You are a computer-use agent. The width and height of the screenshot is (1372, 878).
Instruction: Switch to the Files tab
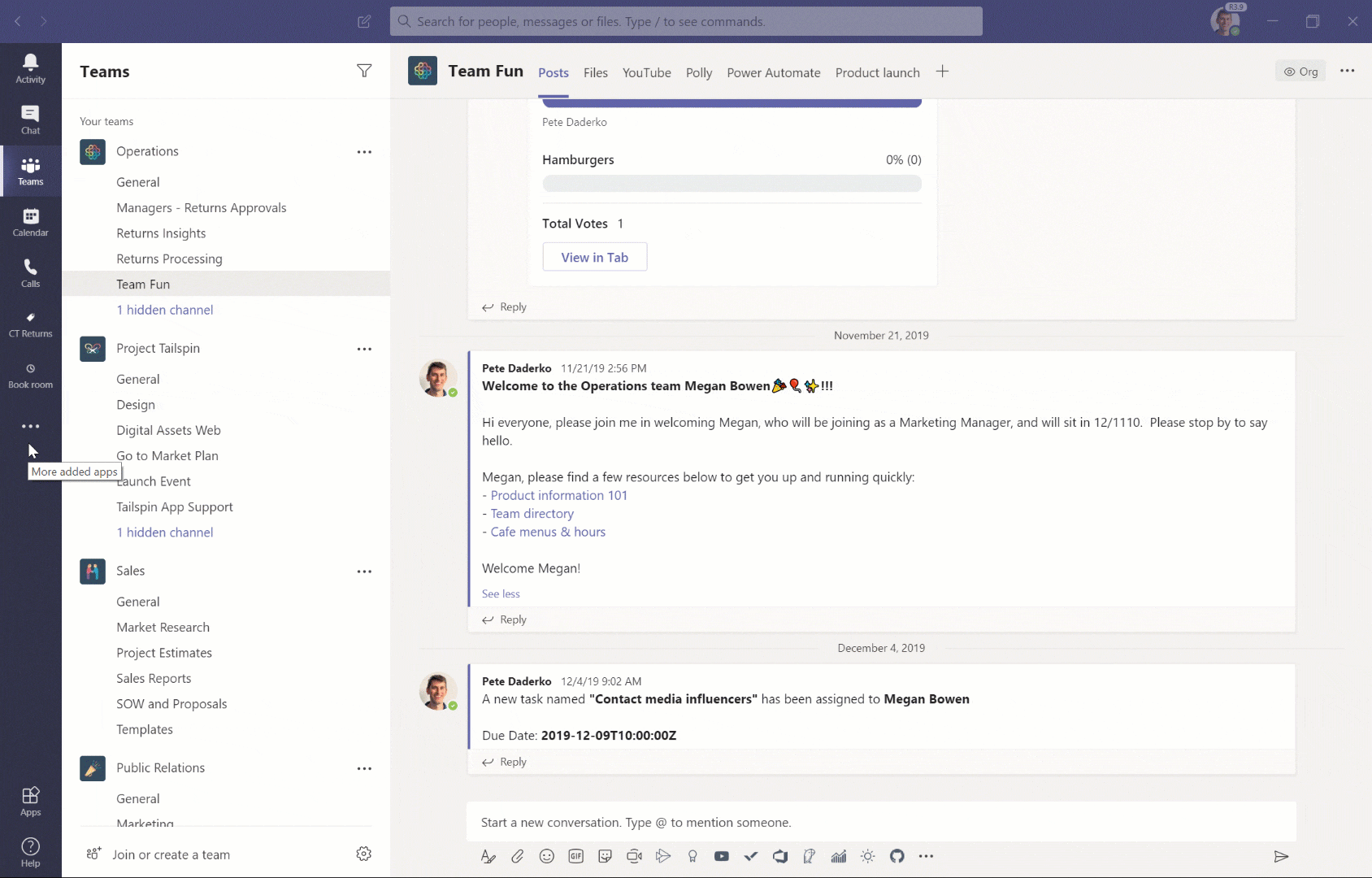(x=596, y=73)
